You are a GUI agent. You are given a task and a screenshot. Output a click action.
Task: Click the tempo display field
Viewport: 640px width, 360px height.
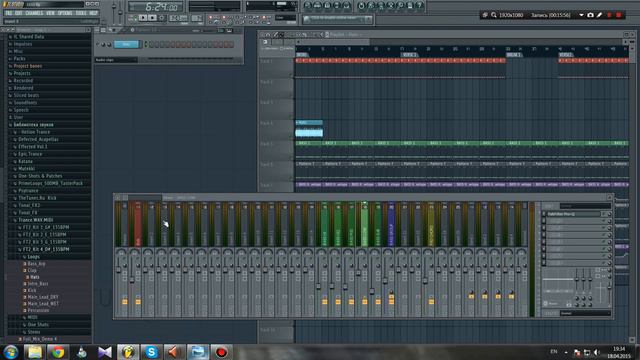click(179, 18)
